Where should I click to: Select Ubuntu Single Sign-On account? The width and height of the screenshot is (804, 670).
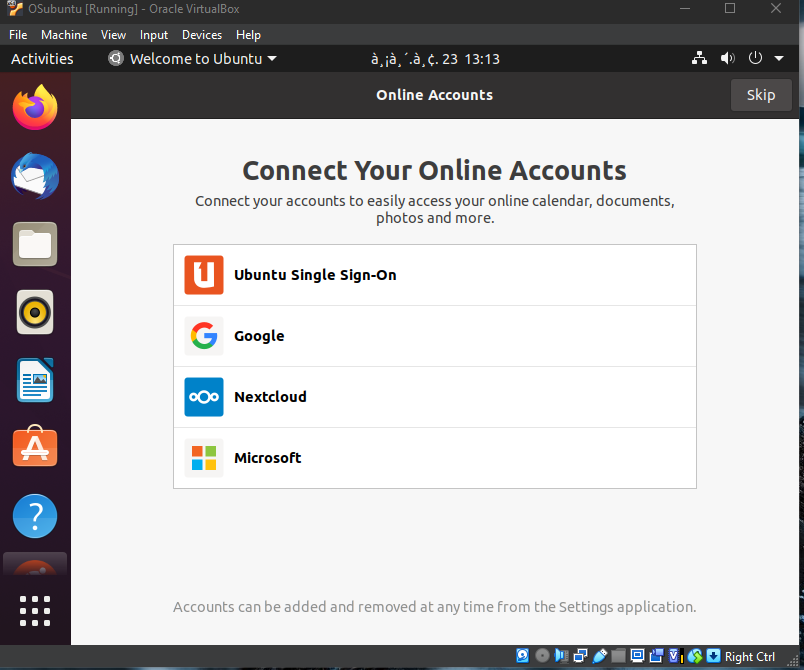(x=434, y=275)
